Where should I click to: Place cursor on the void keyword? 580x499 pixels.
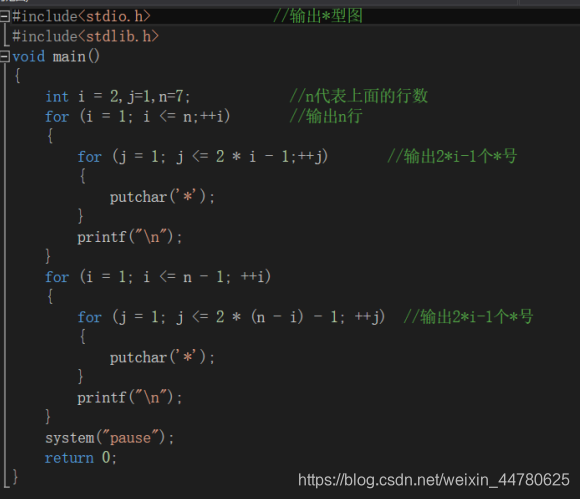(28, 57)
